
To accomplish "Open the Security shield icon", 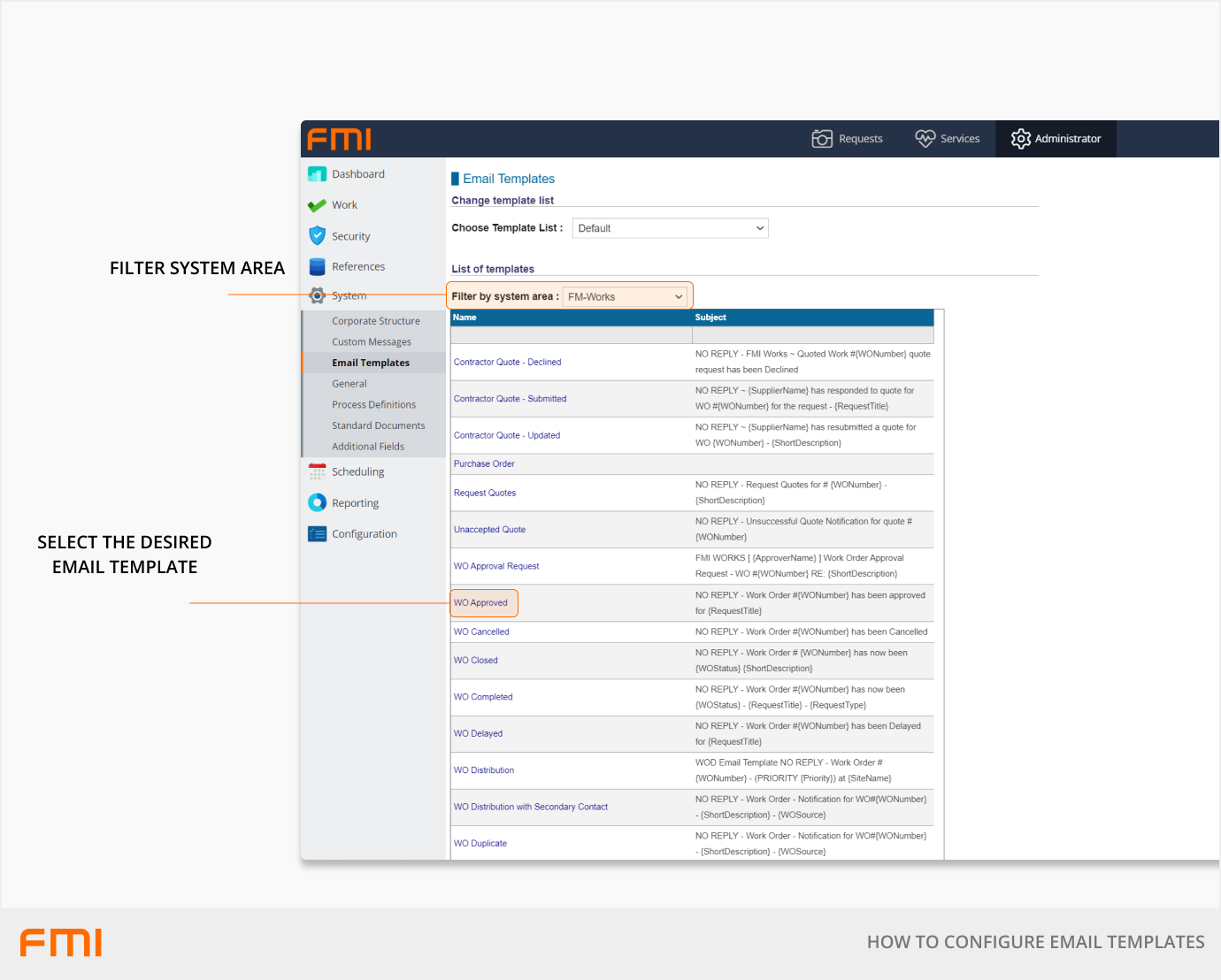I will tap(317, 235).
